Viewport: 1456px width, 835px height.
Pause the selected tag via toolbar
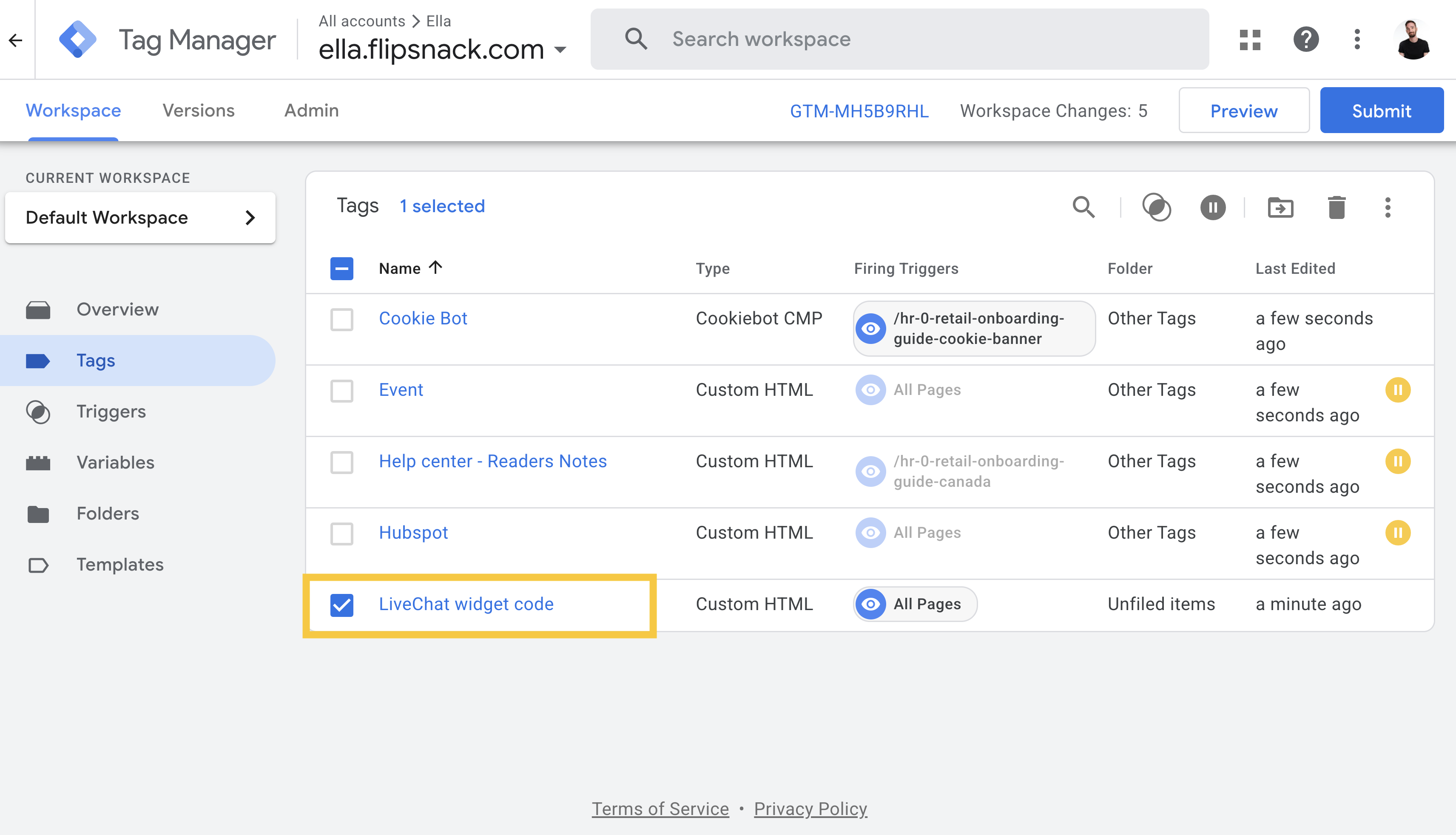click(x=1213, y=207)
